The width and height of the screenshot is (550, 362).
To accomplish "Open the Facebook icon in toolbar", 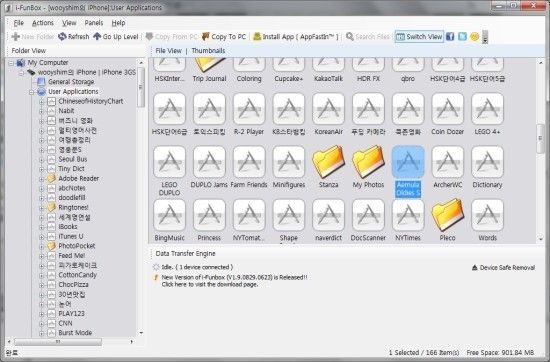I will (450, 36).
